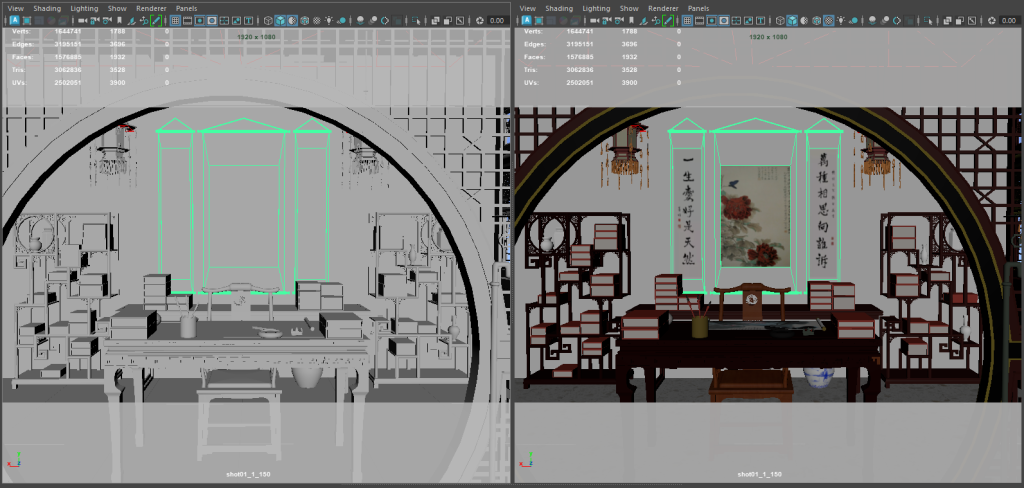Click Isolate Select icon in right panel

[x=928, y=20]
